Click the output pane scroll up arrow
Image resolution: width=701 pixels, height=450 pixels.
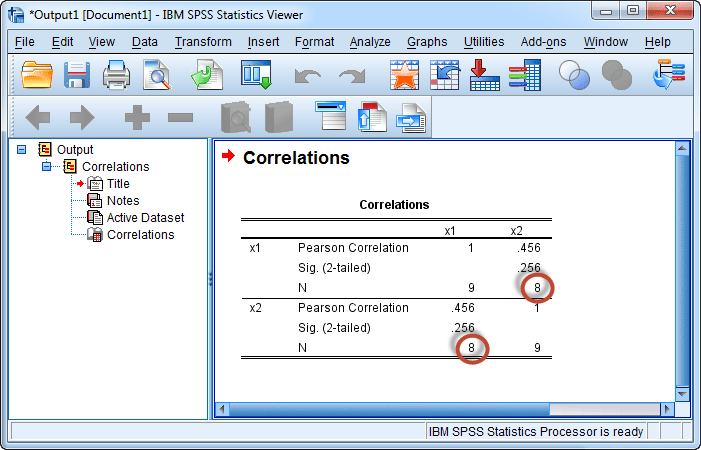click(x=682, y=148)
